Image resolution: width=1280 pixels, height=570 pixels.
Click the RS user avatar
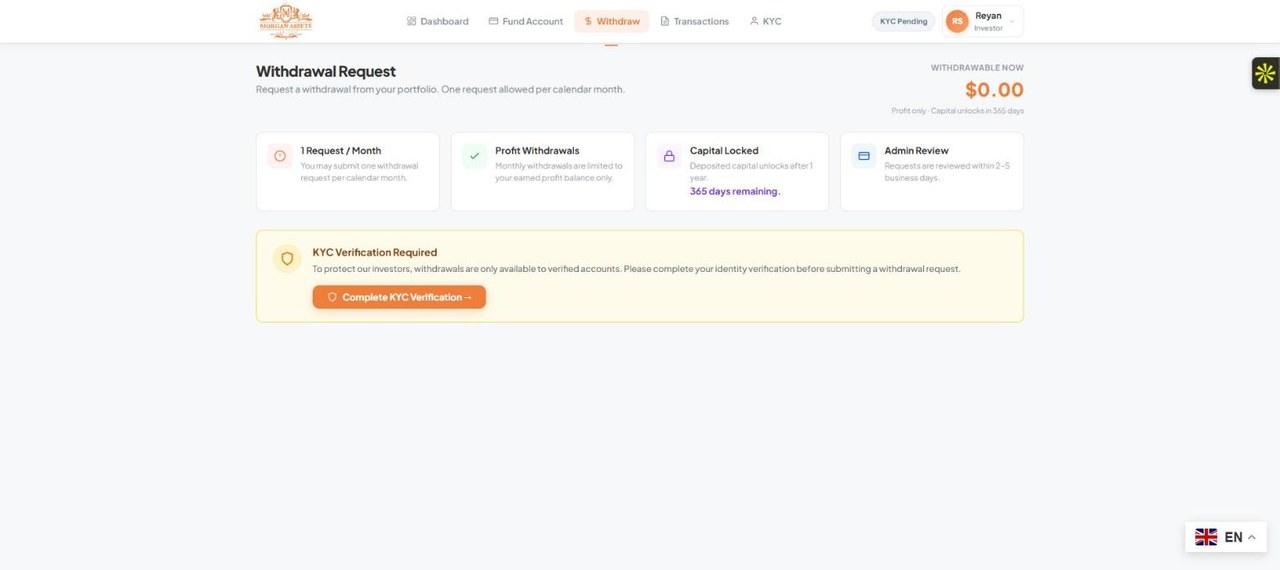click(x=957, y=21)
